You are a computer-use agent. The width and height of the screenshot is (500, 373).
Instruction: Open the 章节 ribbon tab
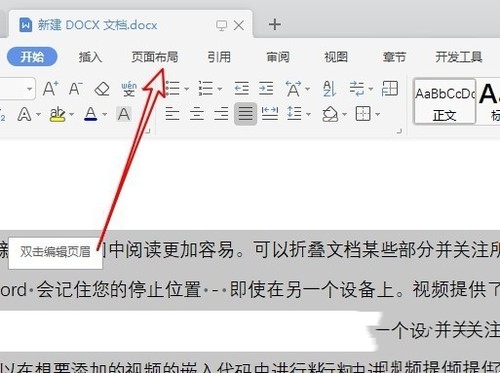[394, 57]
